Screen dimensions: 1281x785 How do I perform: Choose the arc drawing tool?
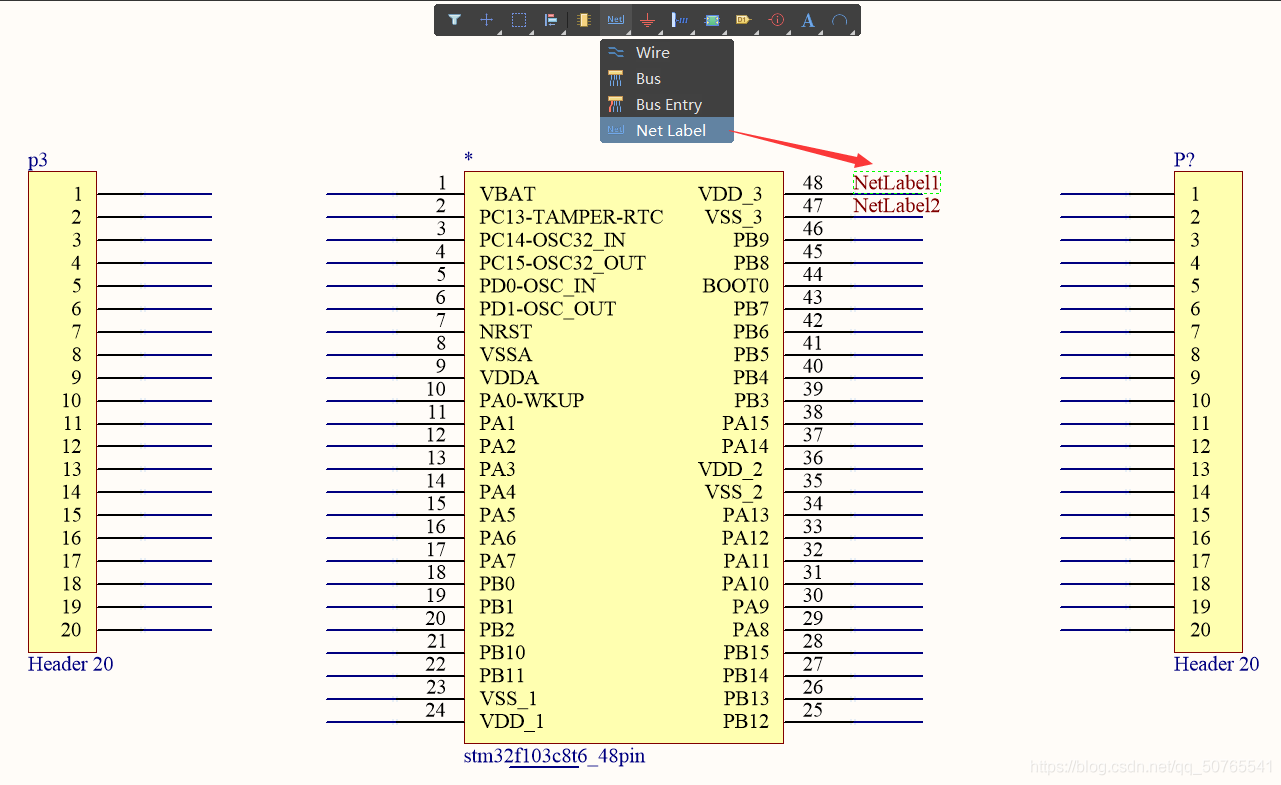pyautogui.click(x=840, y=19)
